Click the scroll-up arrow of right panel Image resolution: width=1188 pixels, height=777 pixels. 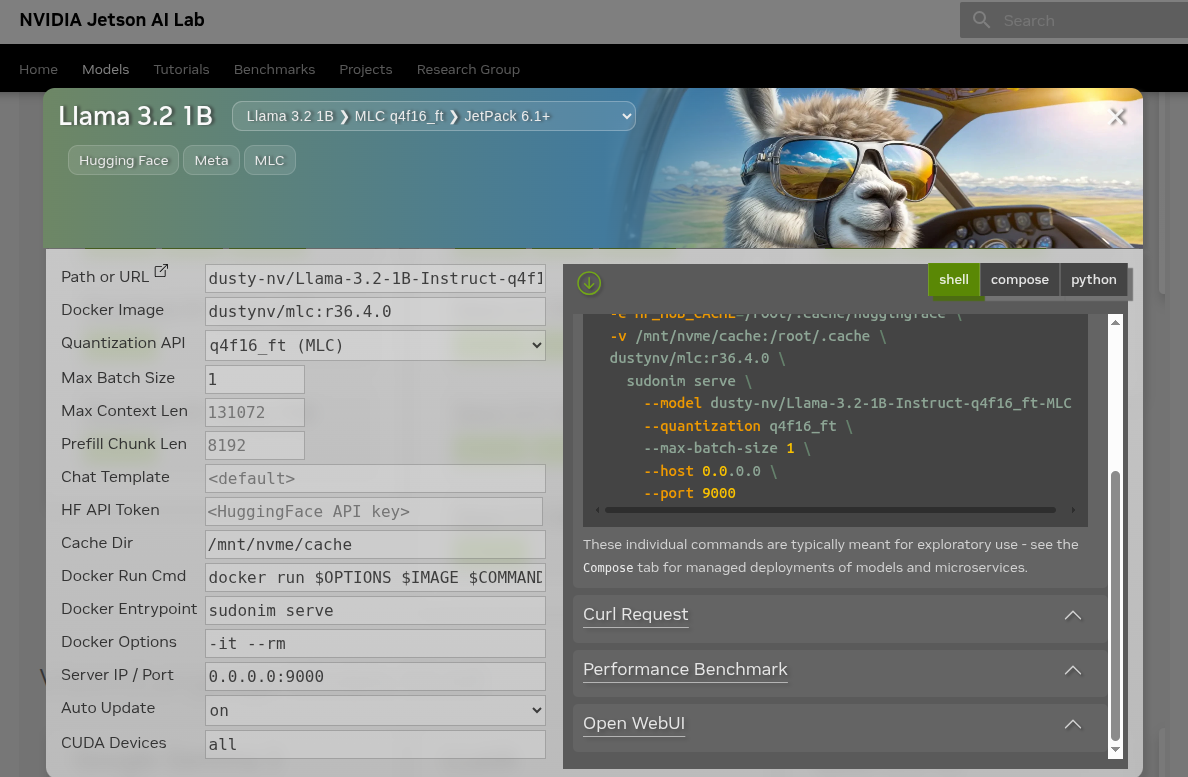click(1115, 323)
